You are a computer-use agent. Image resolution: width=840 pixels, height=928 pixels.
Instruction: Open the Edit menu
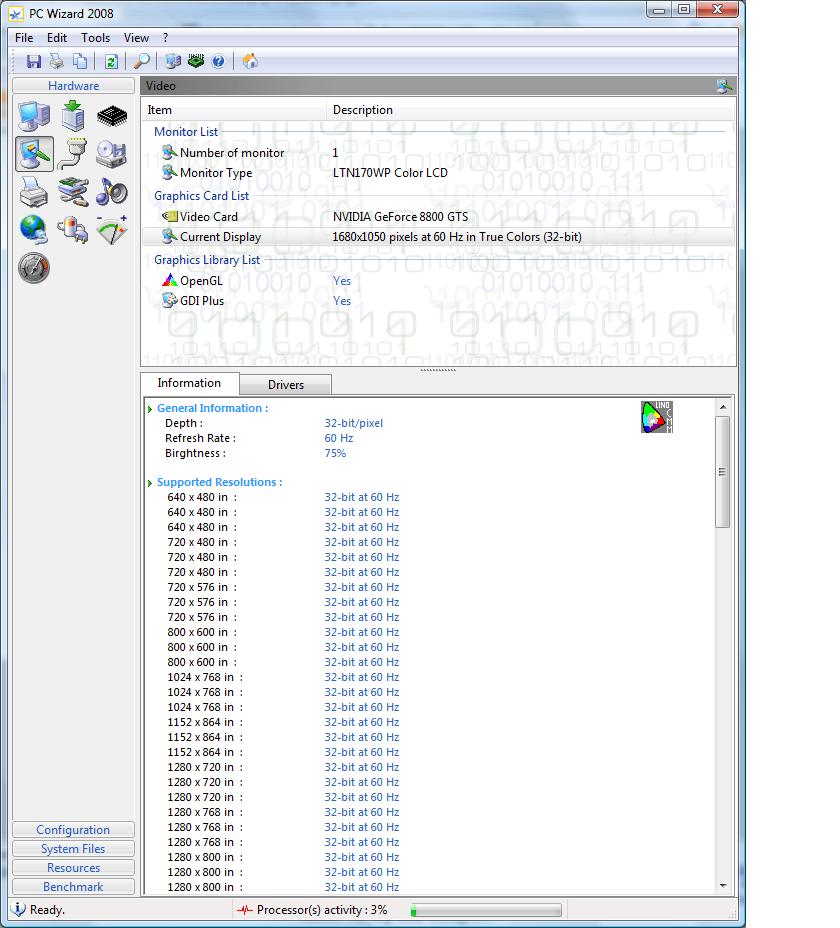57,38
